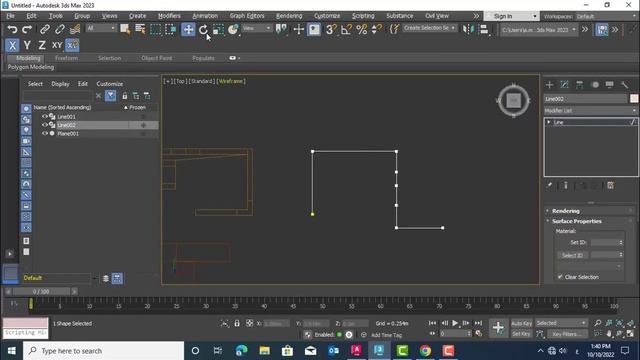Choose the Rectangular Selection Region tool
Image resolution: width=640 pixels, height=360 pixels.
click(156, 29)
